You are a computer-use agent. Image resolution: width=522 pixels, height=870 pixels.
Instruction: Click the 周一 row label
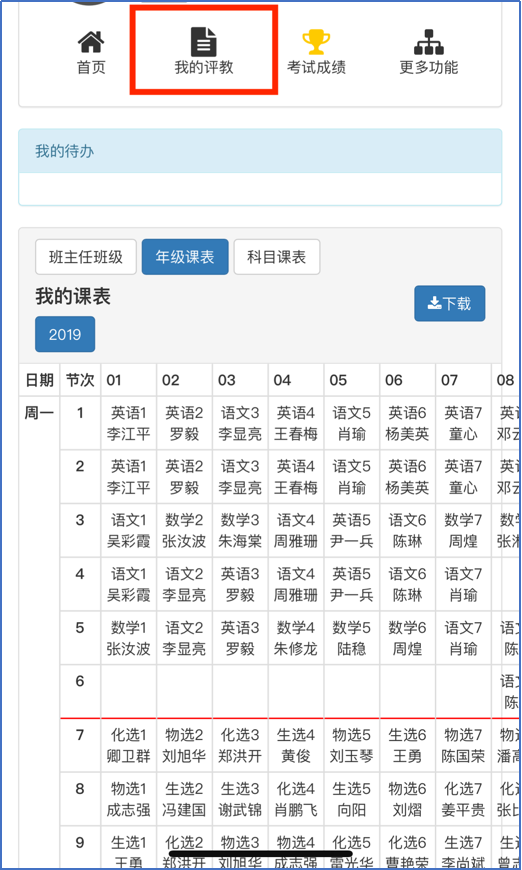pos(39,413)
